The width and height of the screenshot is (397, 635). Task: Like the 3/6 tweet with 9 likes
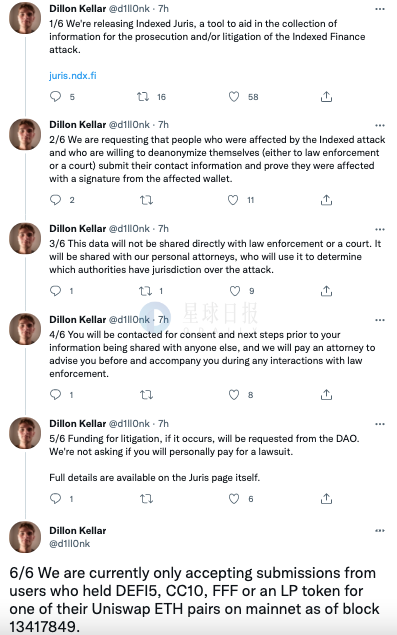pyautogui.click(x=235, y=291)
